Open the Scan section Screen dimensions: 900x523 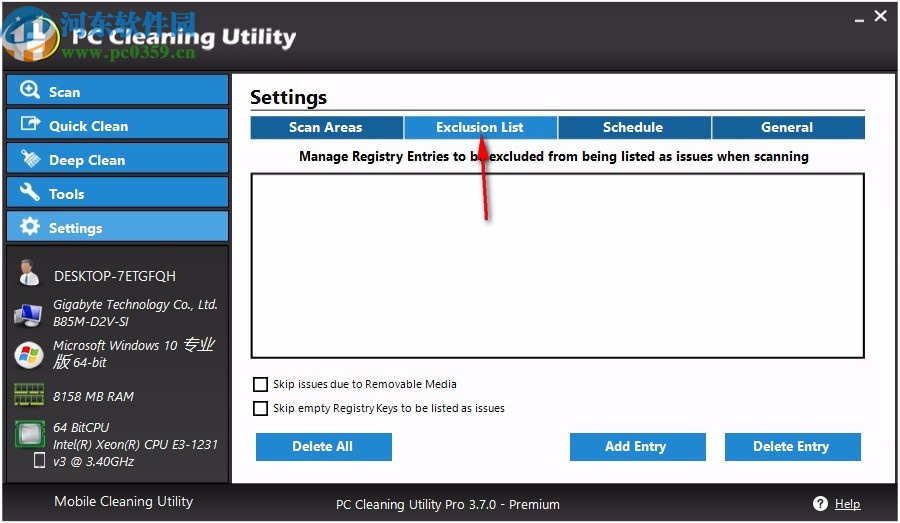coord(118,90)
